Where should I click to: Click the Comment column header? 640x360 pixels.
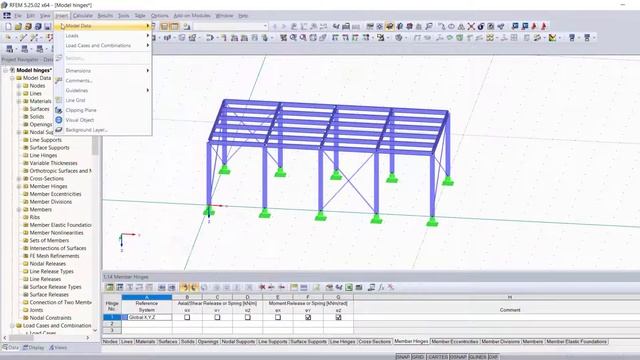[x=510, y=310]
